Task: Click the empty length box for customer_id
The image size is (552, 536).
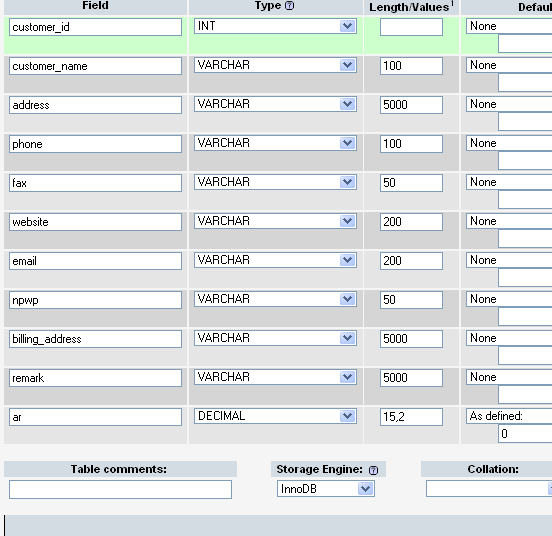Action: coord(411,27)
